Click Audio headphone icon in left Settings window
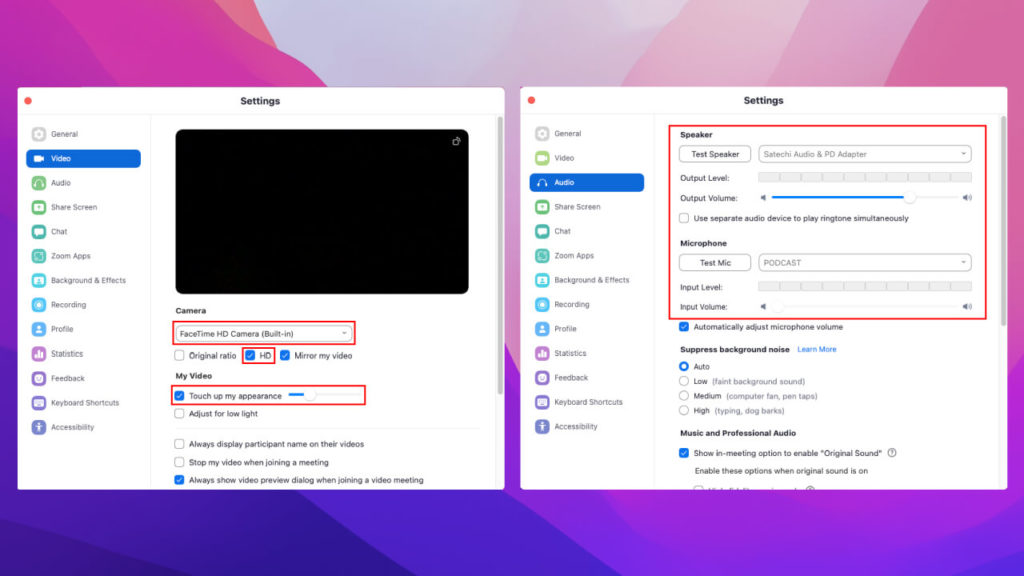Screen dimensions: 1024x576 39,183
